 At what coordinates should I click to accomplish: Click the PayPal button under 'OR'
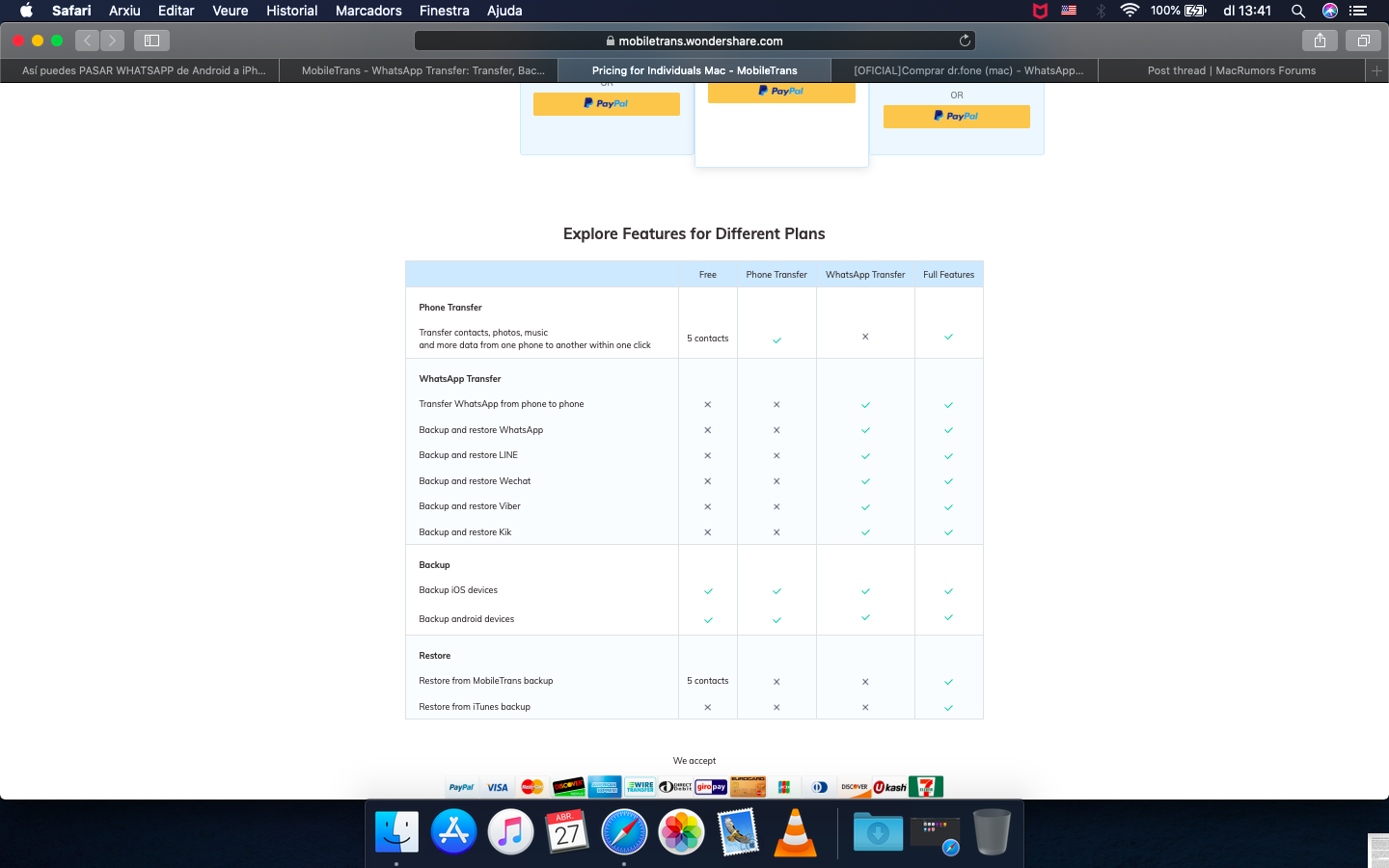(x=957, y=116)
